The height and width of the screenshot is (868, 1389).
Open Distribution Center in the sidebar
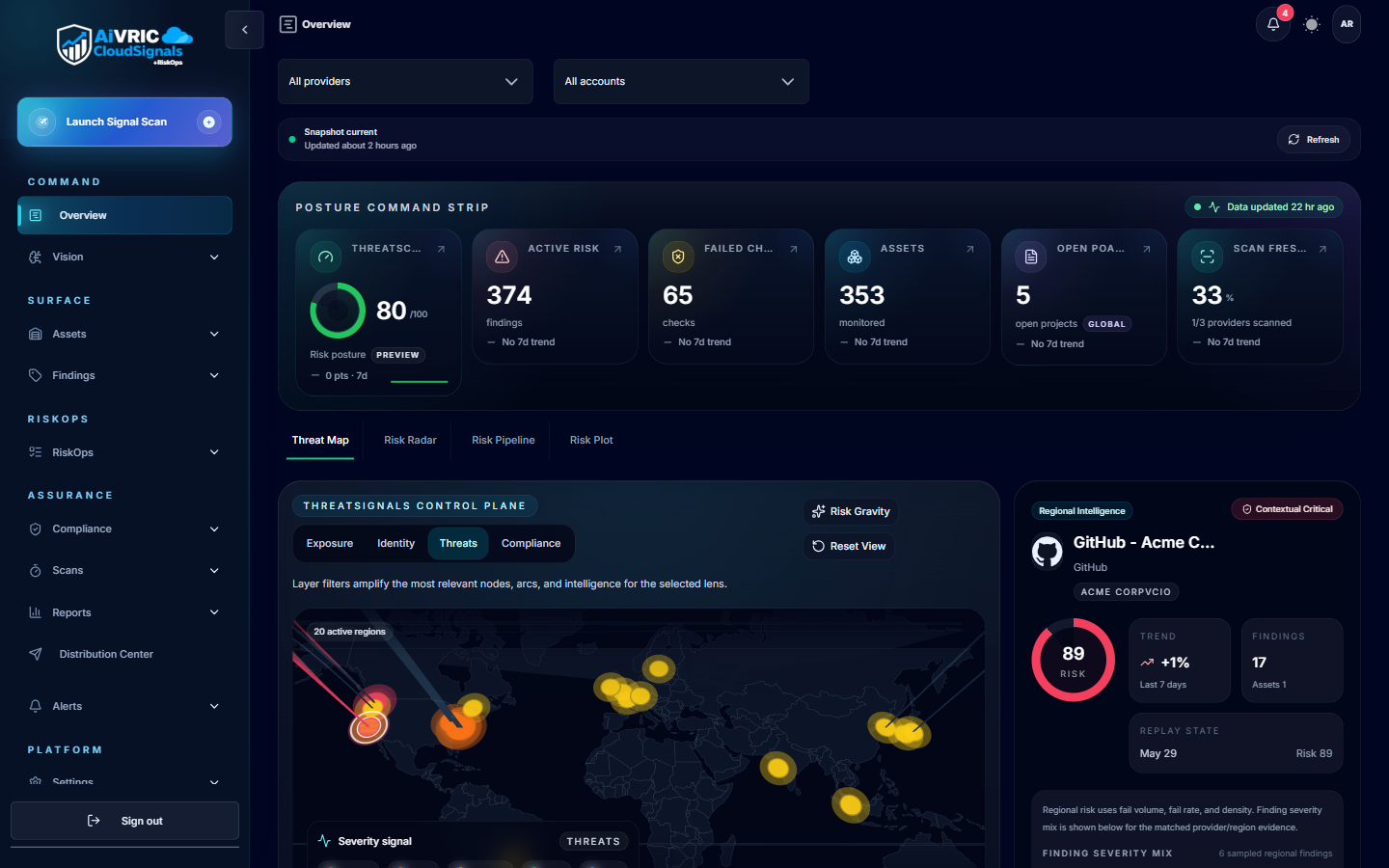(124, 654)
